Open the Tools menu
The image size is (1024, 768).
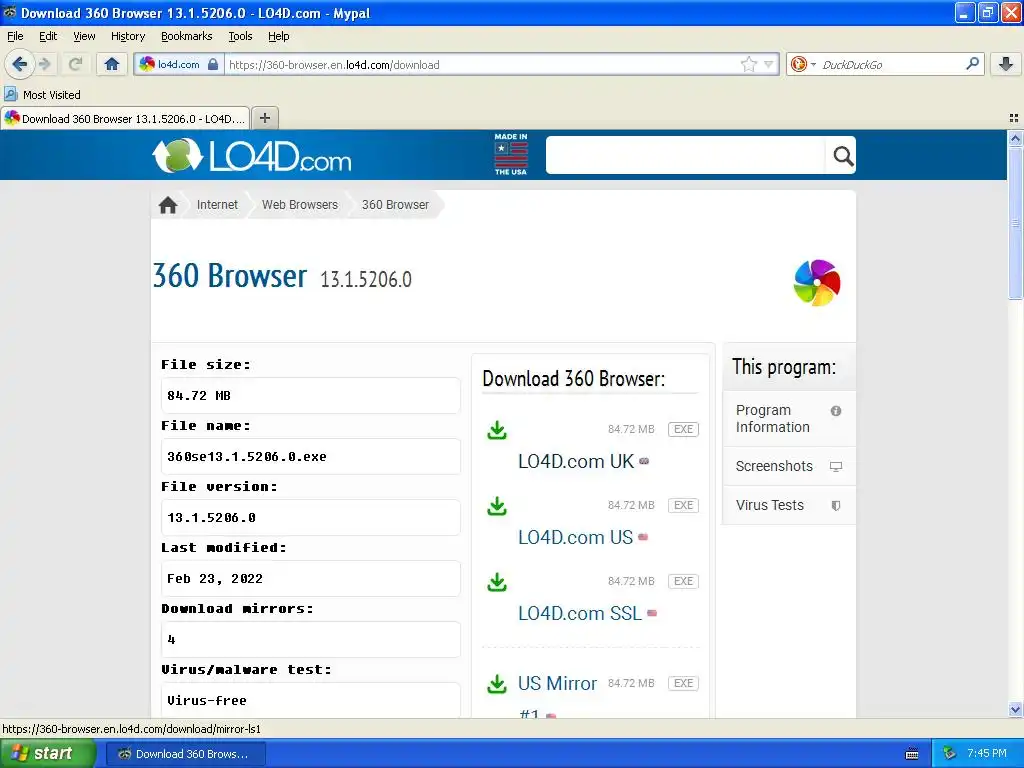coord(240,36)
